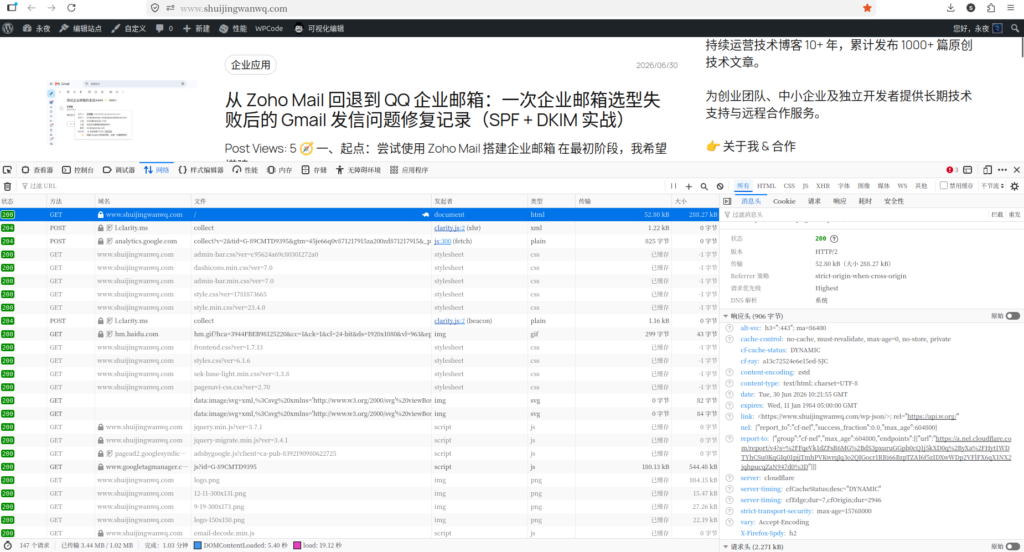Filter requests by 字体 fonts
This screenshot has width=1024, height=552.
pyautogui.click(x=844, y=186)
